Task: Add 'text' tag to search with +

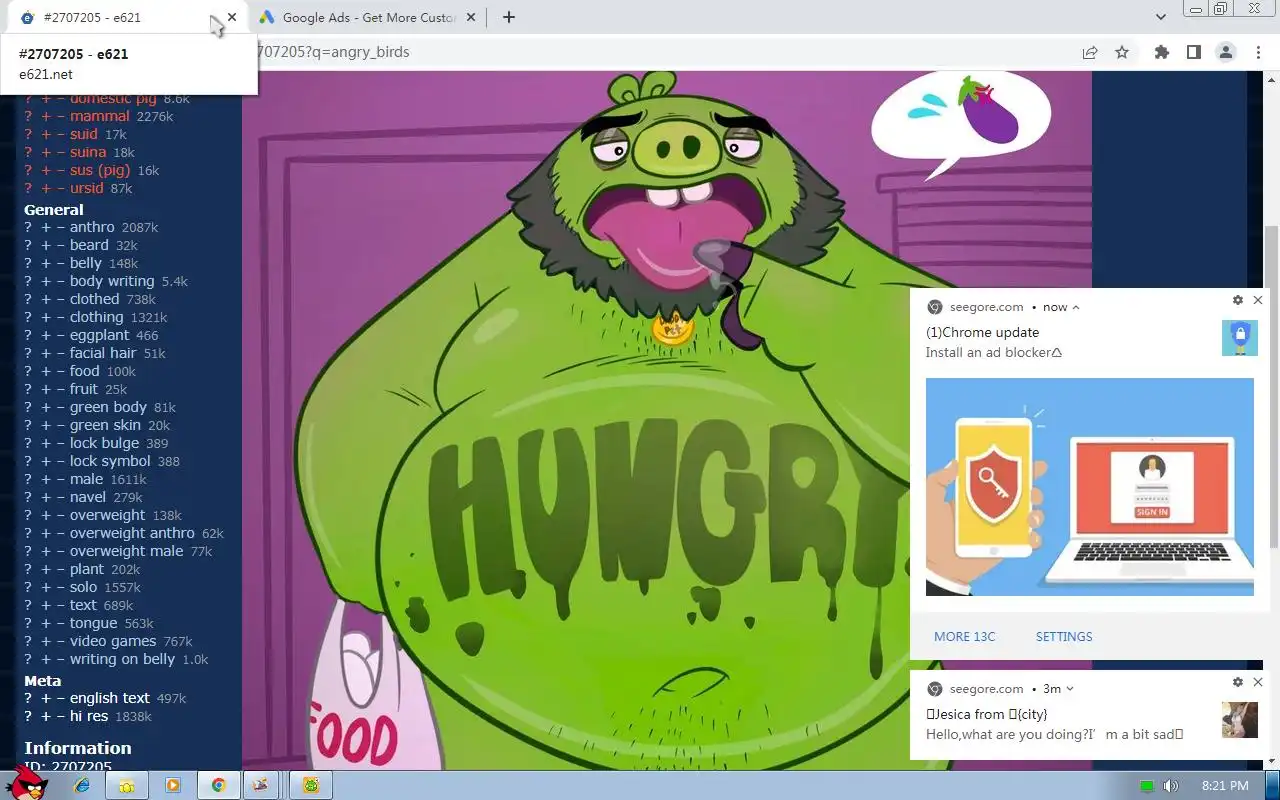Action: tap(46, 605)
